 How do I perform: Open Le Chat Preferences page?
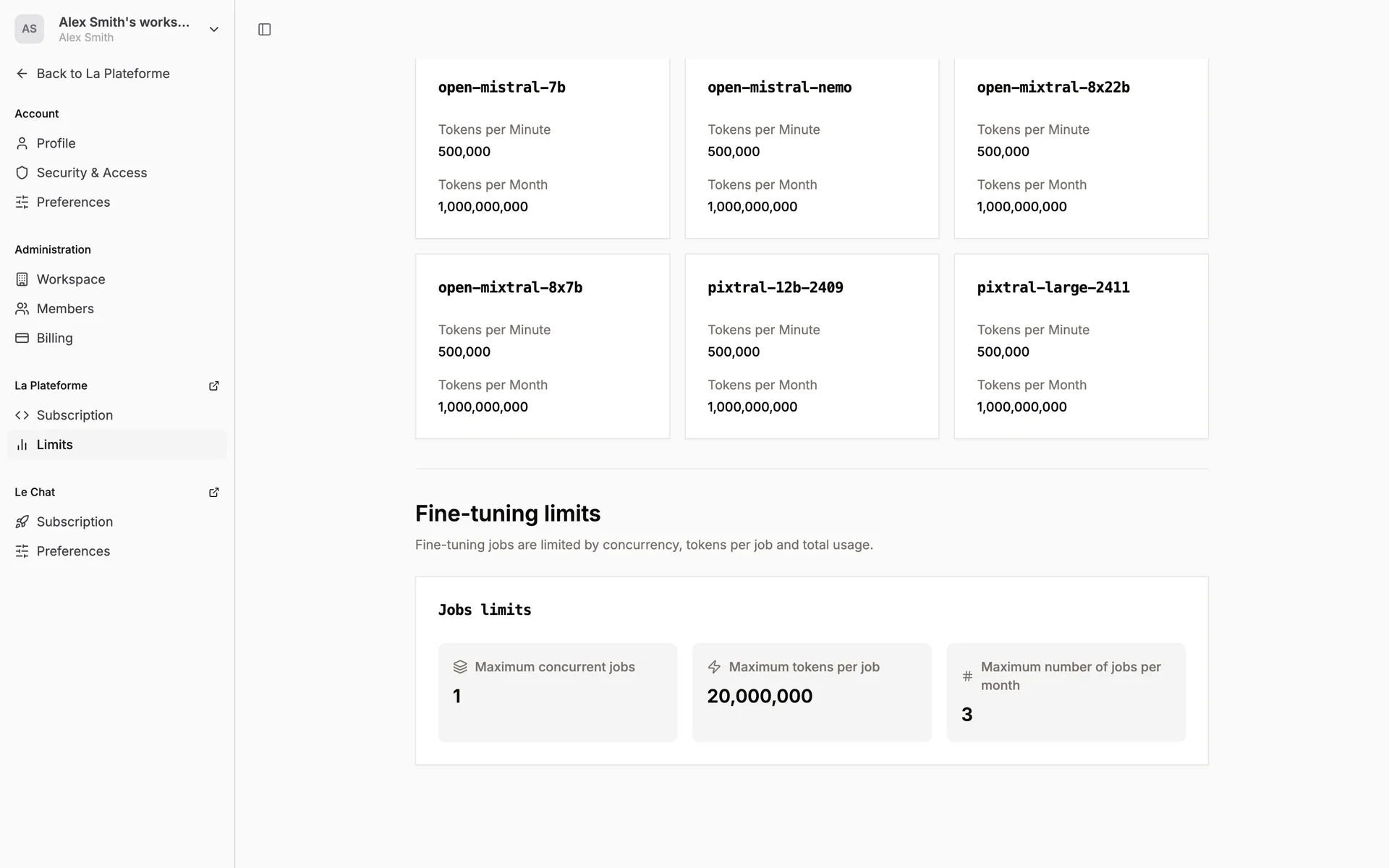pyautogui.click(x=73, y=551)
